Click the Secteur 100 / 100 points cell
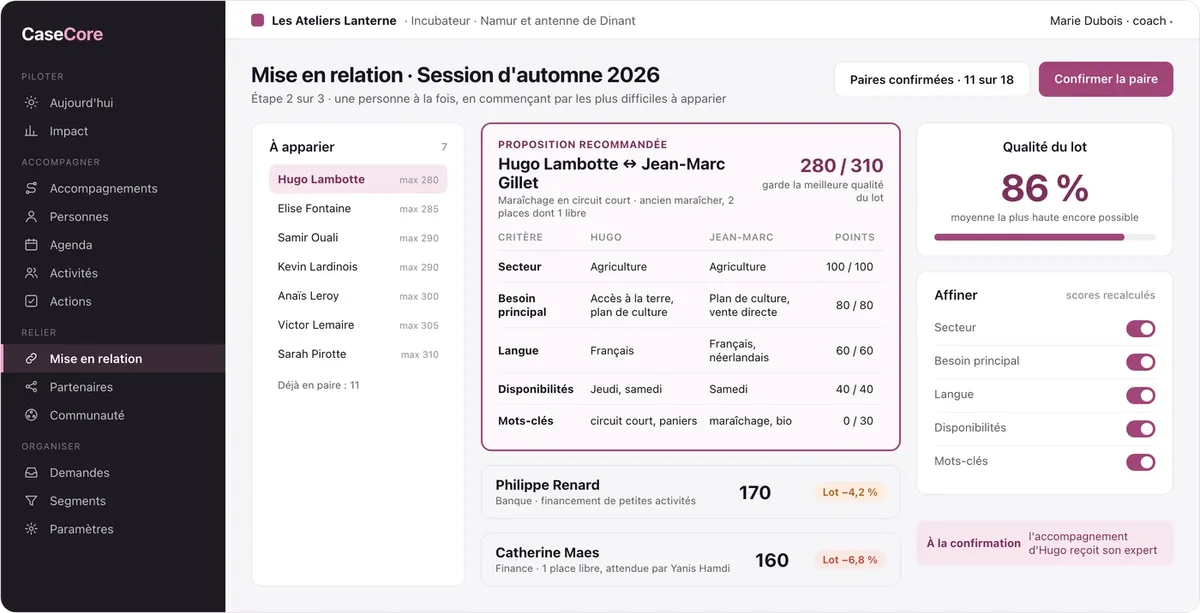This screenshot has width=1200, height=613. pos(849,267)
